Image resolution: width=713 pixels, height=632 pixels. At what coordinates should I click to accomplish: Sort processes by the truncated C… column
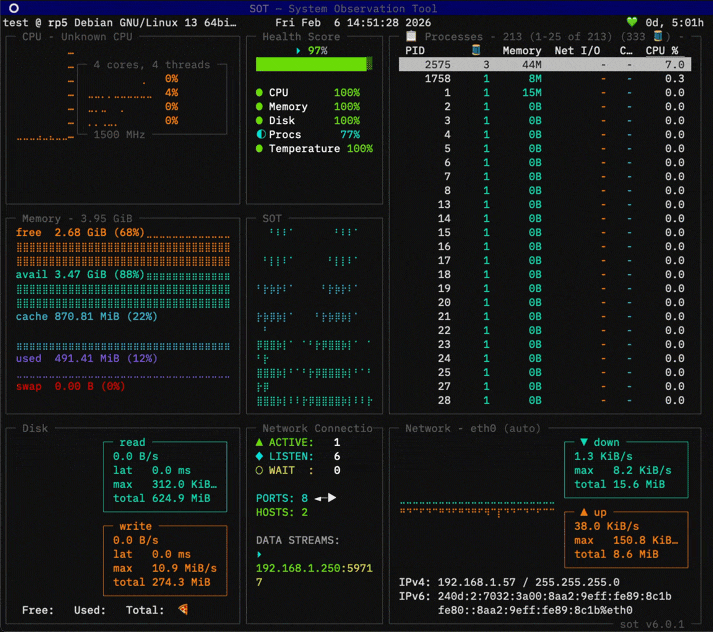coord(626,50)
